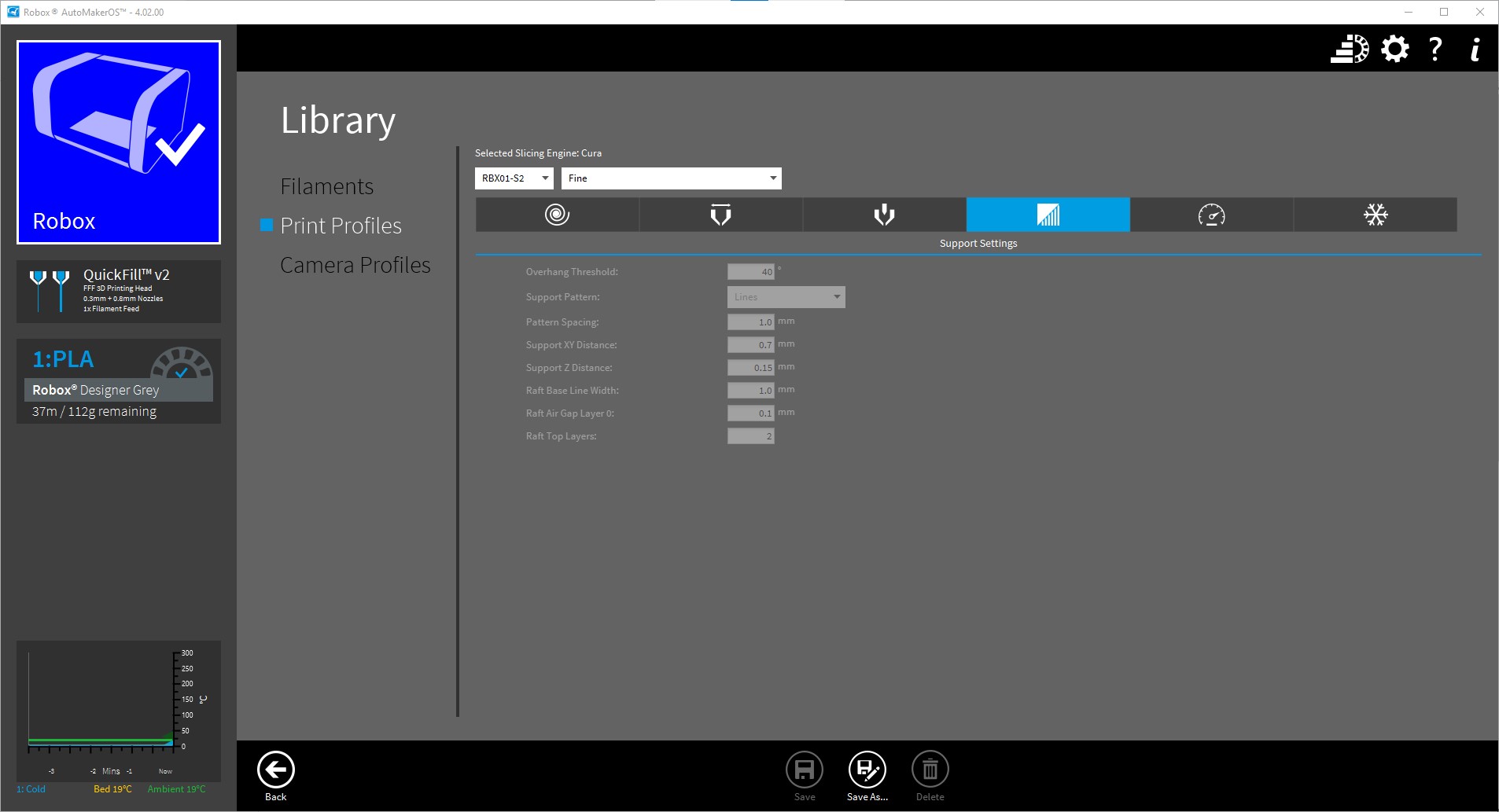This screenshot has height=812, width=1499.
Task: Open the tab with down-arrow nozzle icon
Action: [x=884, y=215]
